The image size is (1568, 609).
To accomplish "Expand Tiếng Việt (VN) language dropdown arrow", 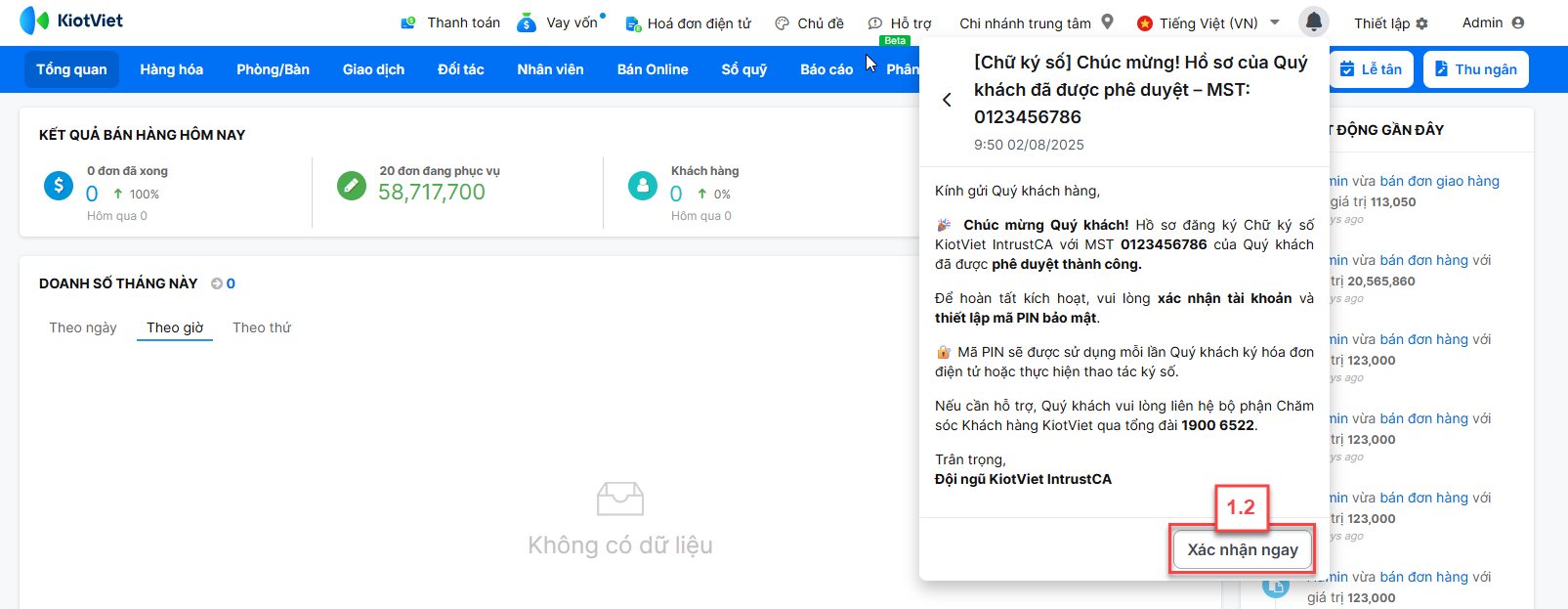I will (1274, 22).
